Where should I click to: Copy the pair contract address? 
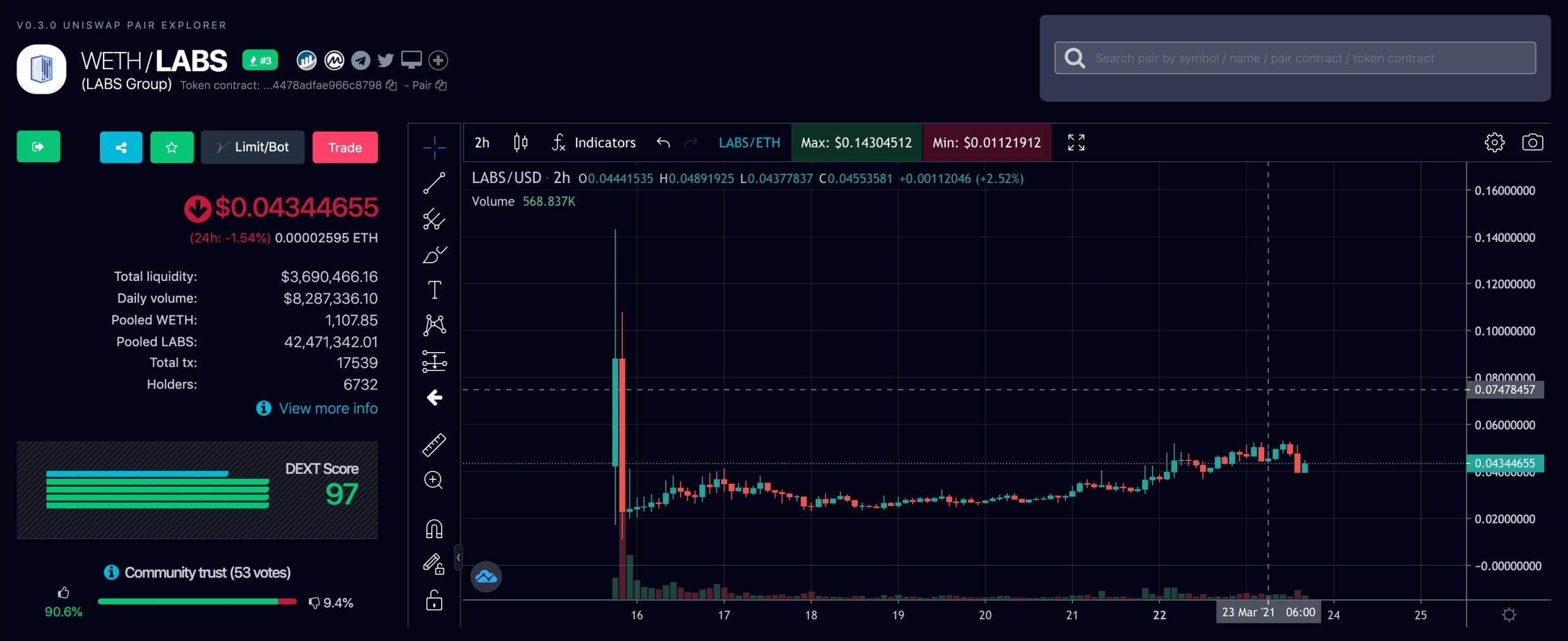pos(441,85)
